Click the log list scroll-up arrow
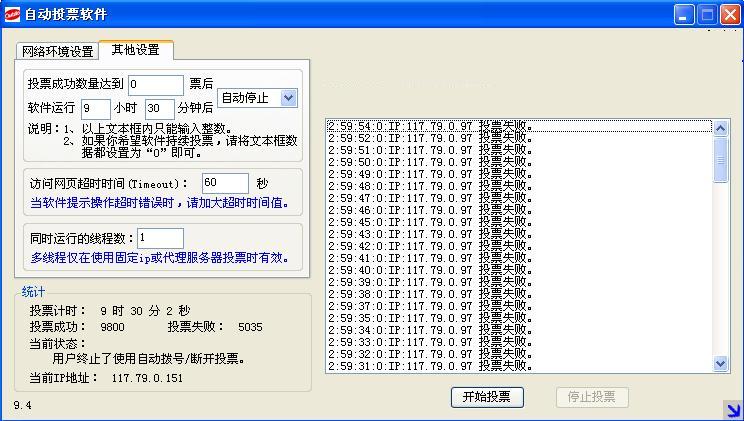 tap(721, 128)
